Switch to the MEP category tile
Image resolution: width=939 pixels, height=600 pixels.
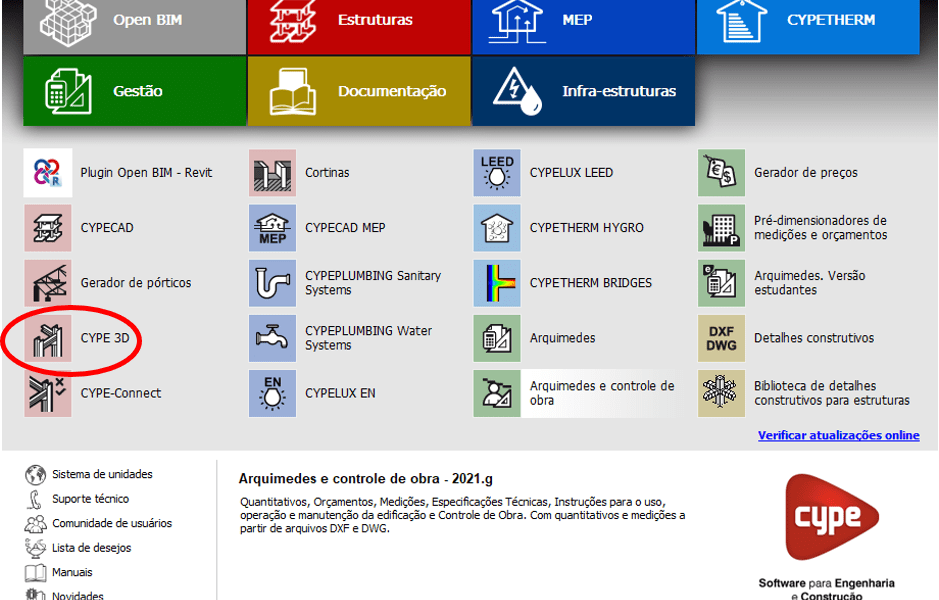[584, 26]
